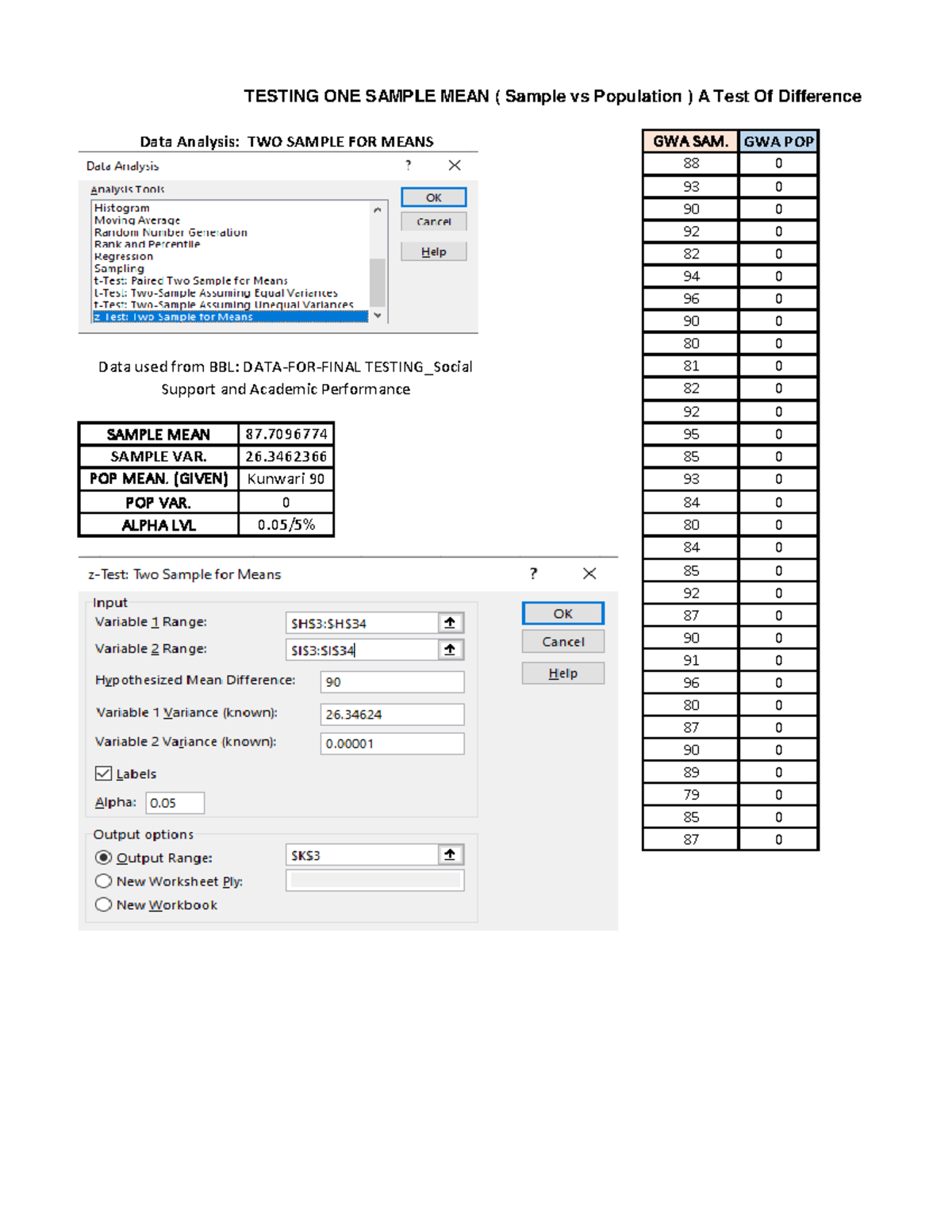Choose the New Workbook radio option
Viewport: 952px width, 1232px height.
coord(103,904)
